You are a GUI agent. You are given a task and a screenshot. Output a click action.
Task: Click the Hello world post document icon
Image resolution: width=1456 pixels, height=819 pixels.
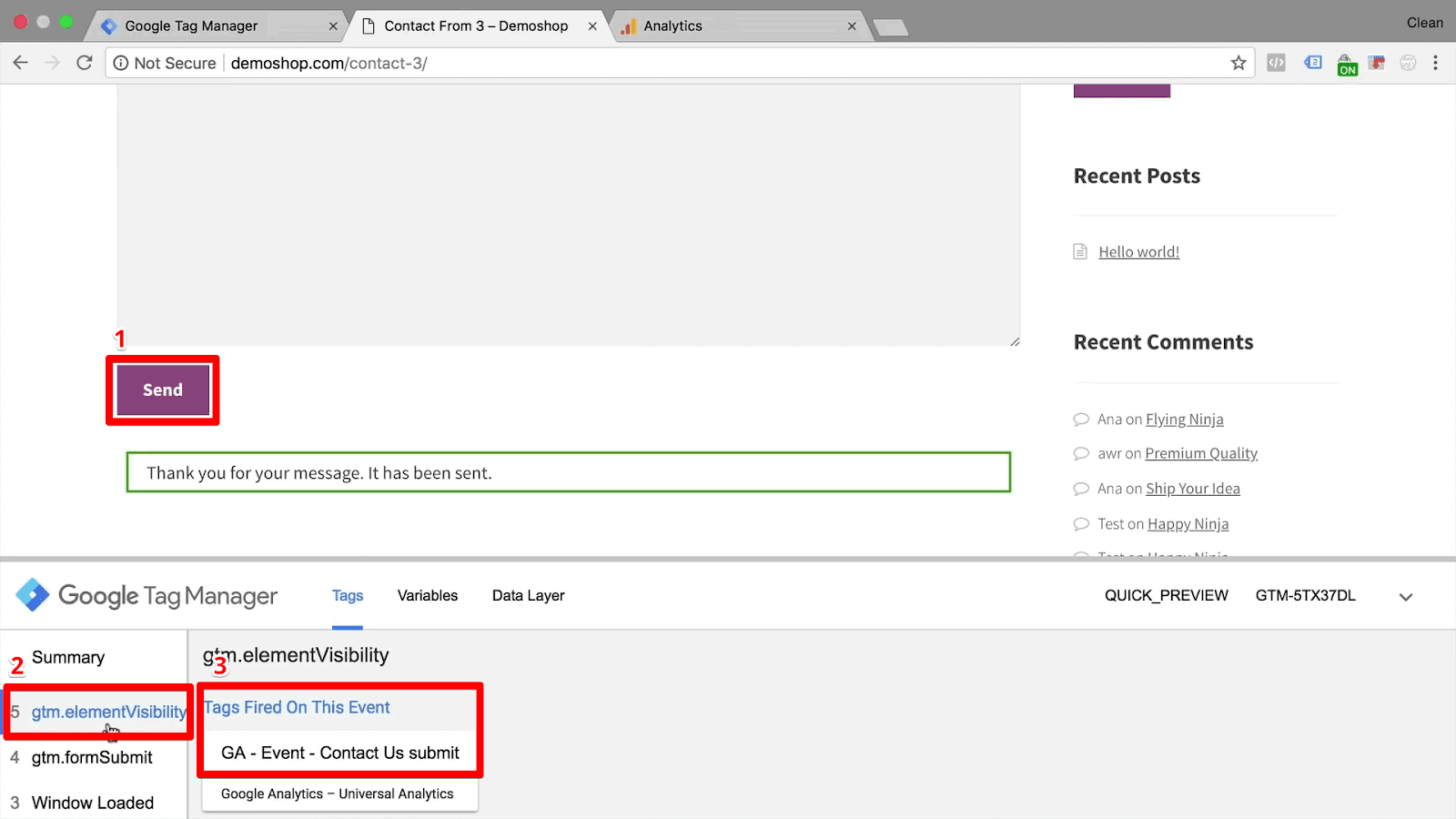point(1080,251)
